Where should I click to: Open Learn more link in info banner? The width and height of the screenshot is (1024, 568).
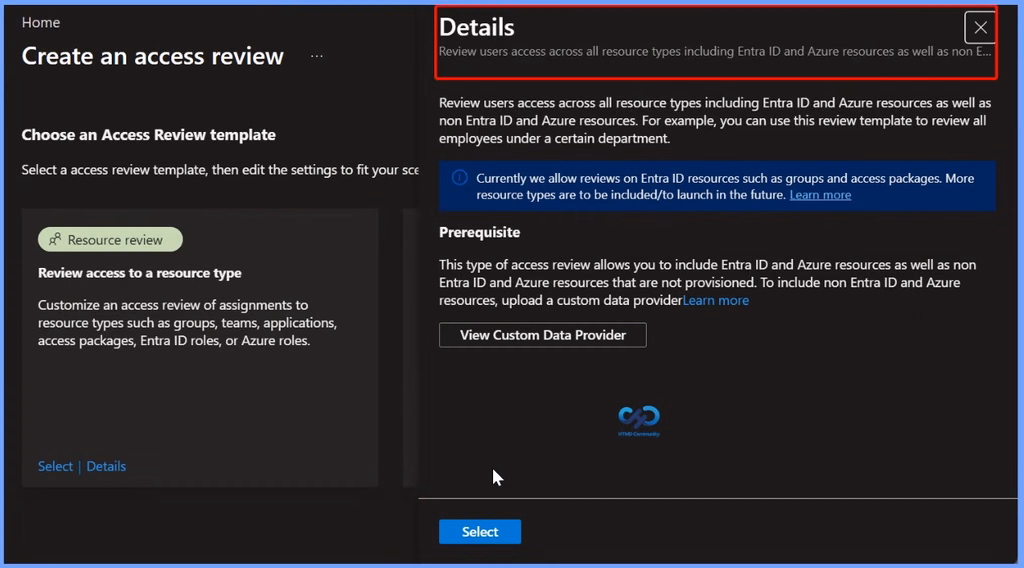820,195
